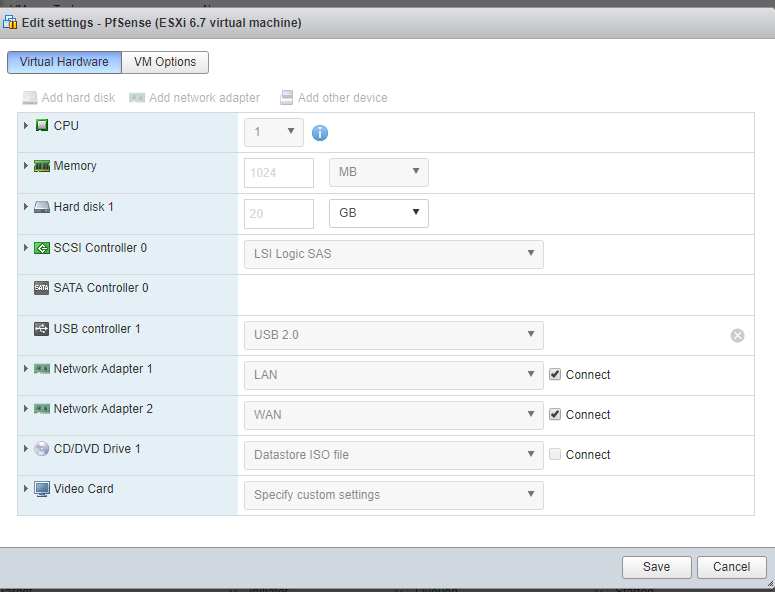Expand the Hard disk 1 row
The width and height of the screenshot is (775, 592).
point(26,207)
